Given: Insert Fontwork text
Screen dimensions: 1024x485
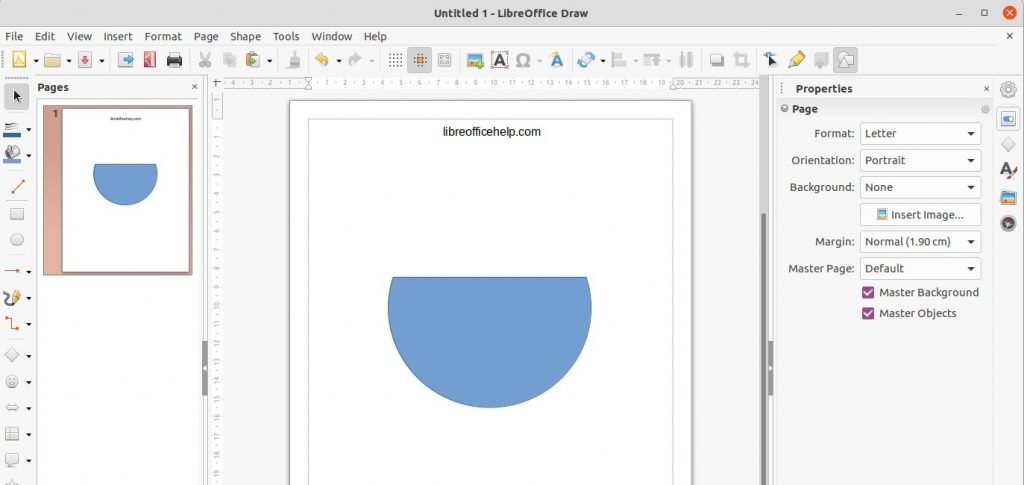Looking at the screenshot, I should pyautogui.click(x=556, y=60).
